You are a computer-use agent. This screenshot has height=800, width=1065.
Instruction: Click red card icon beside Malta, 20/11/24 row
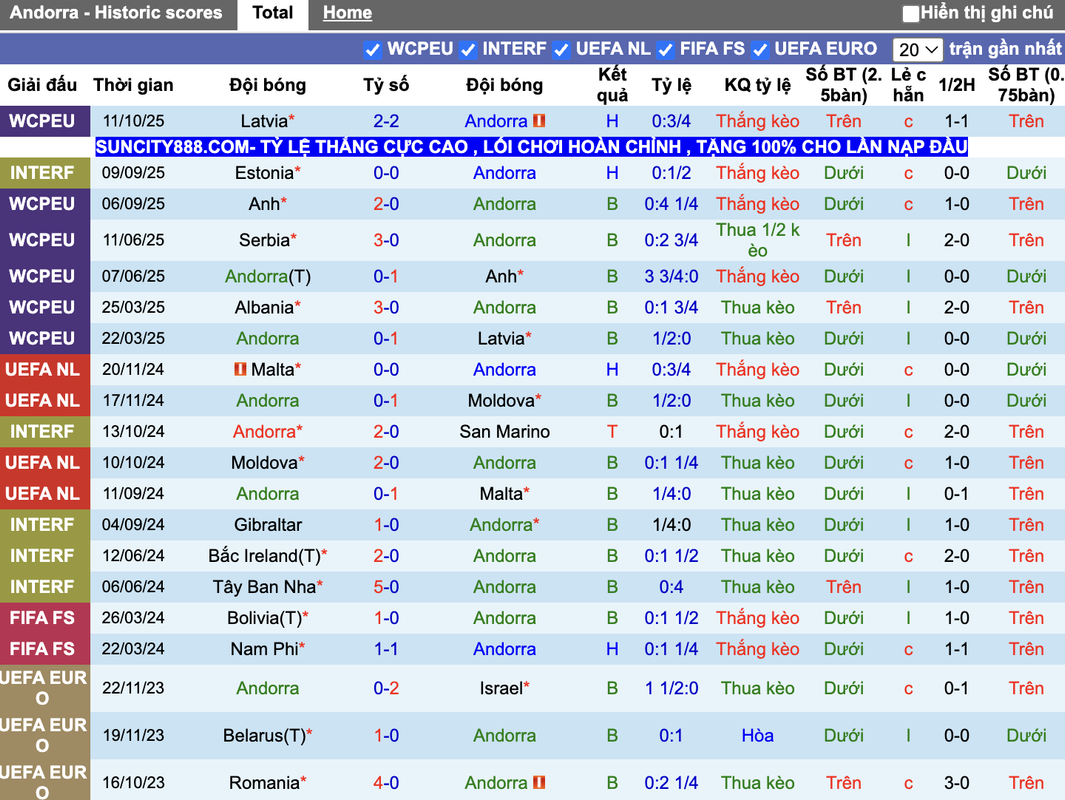(x=240, y=369)
